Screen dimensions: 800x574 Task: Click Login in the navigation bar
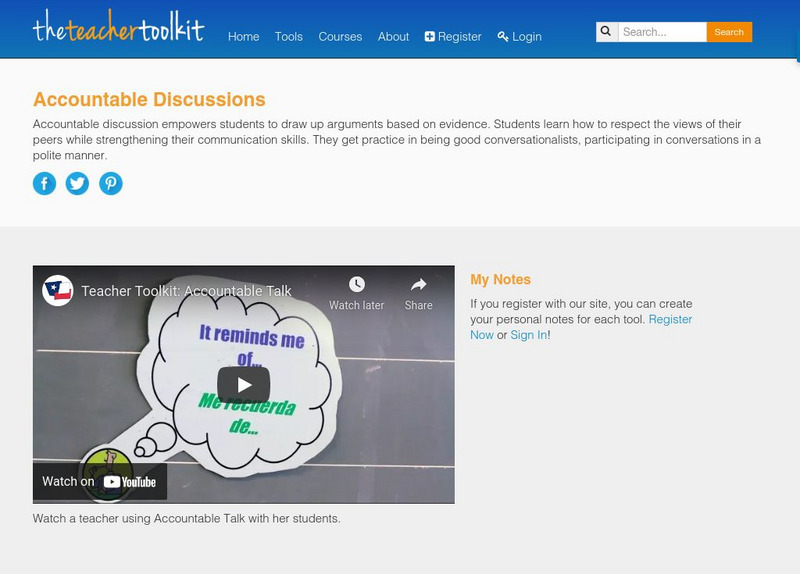[520, 37]
